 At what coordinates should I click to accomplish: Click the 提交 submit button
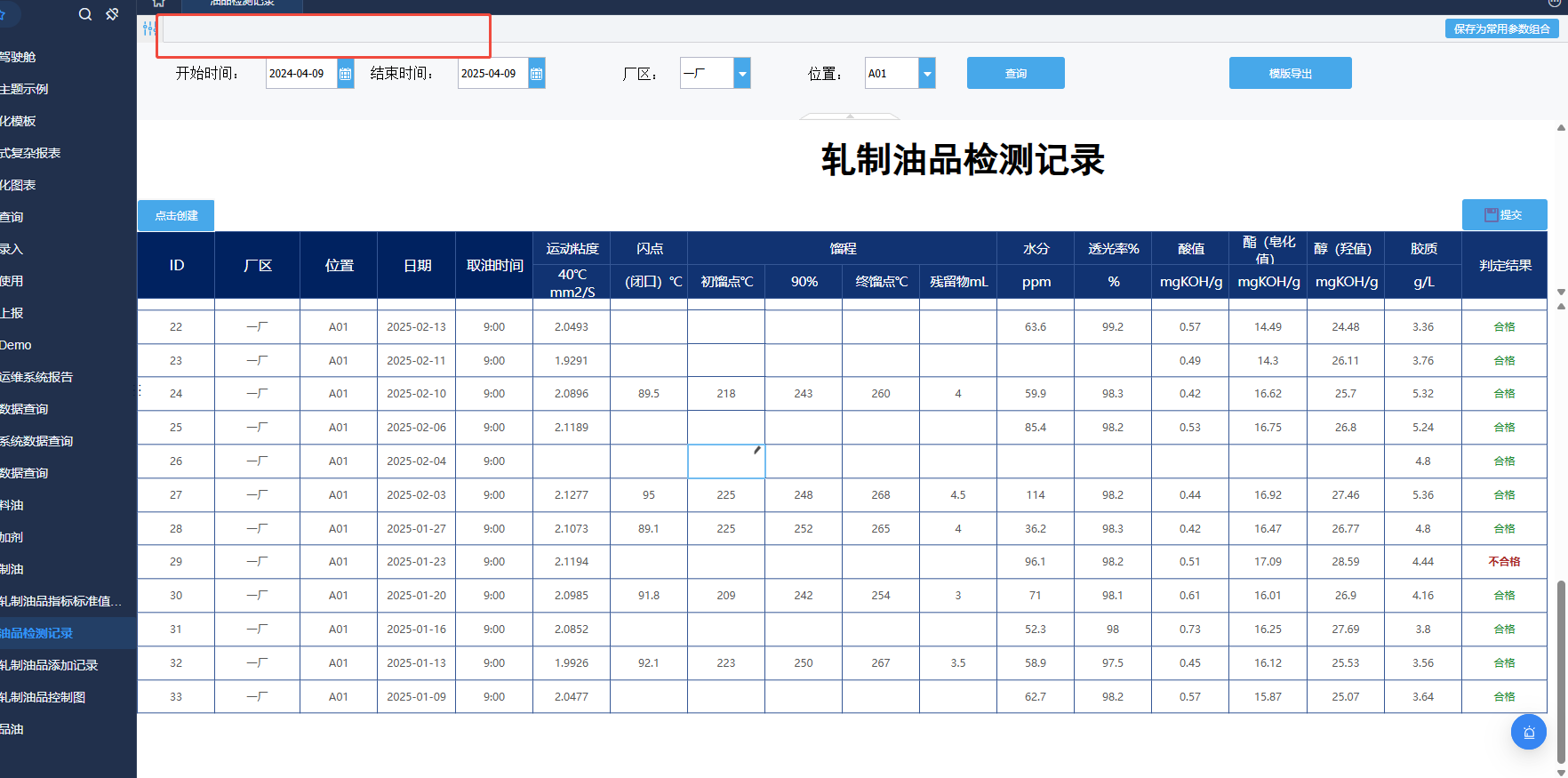1505,215
